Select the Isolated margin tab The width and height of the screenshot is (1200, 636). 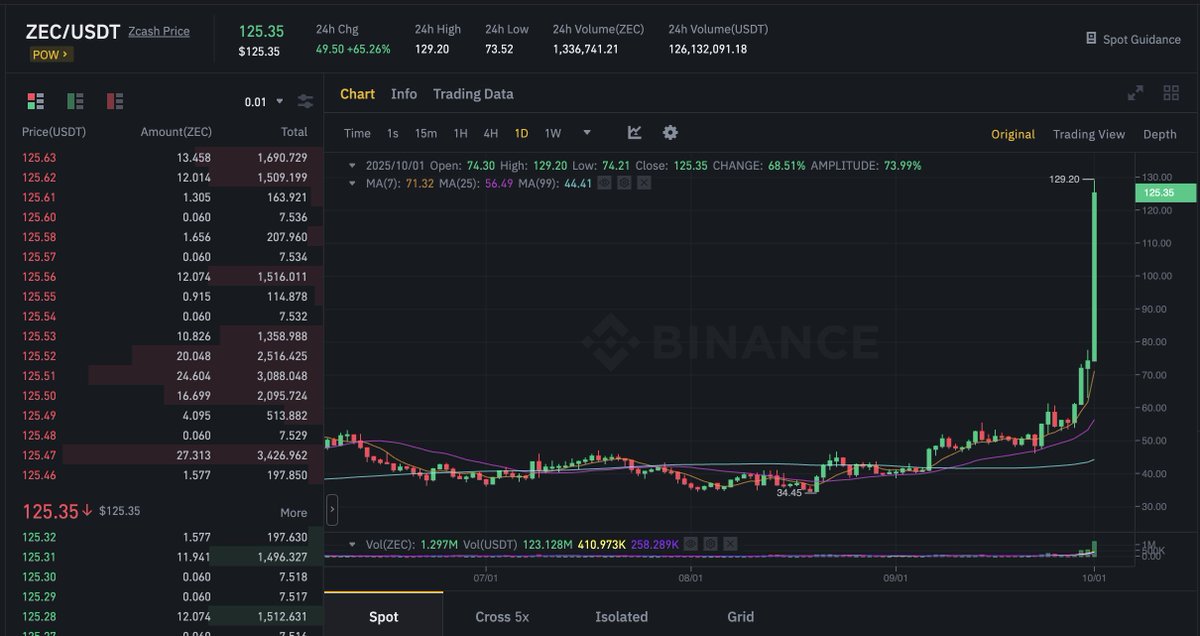pyautogui.click(x=621, y=616)
